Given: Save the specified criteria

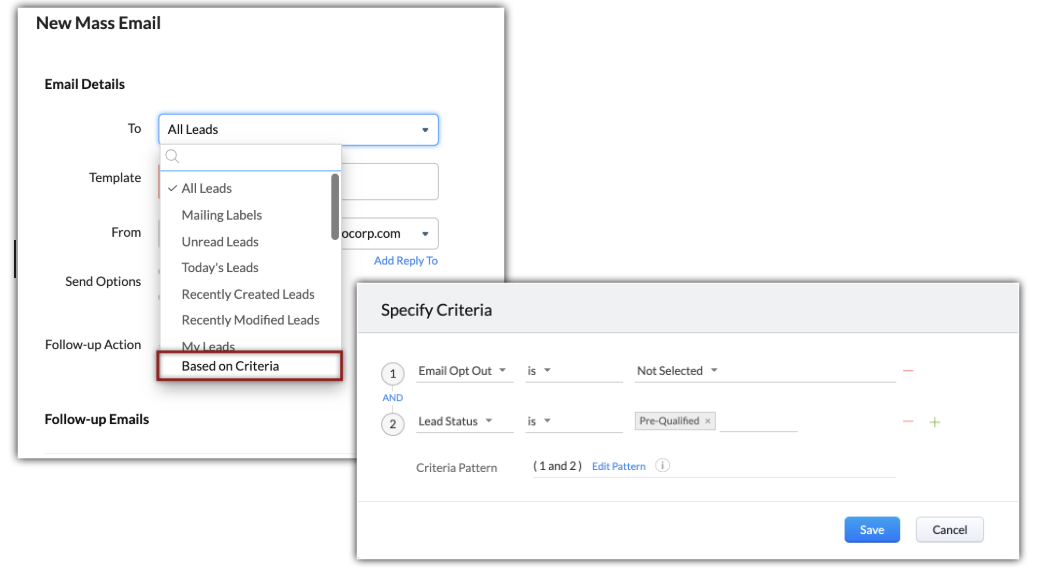Looking at the screenshot, I should tap(871, 530).
